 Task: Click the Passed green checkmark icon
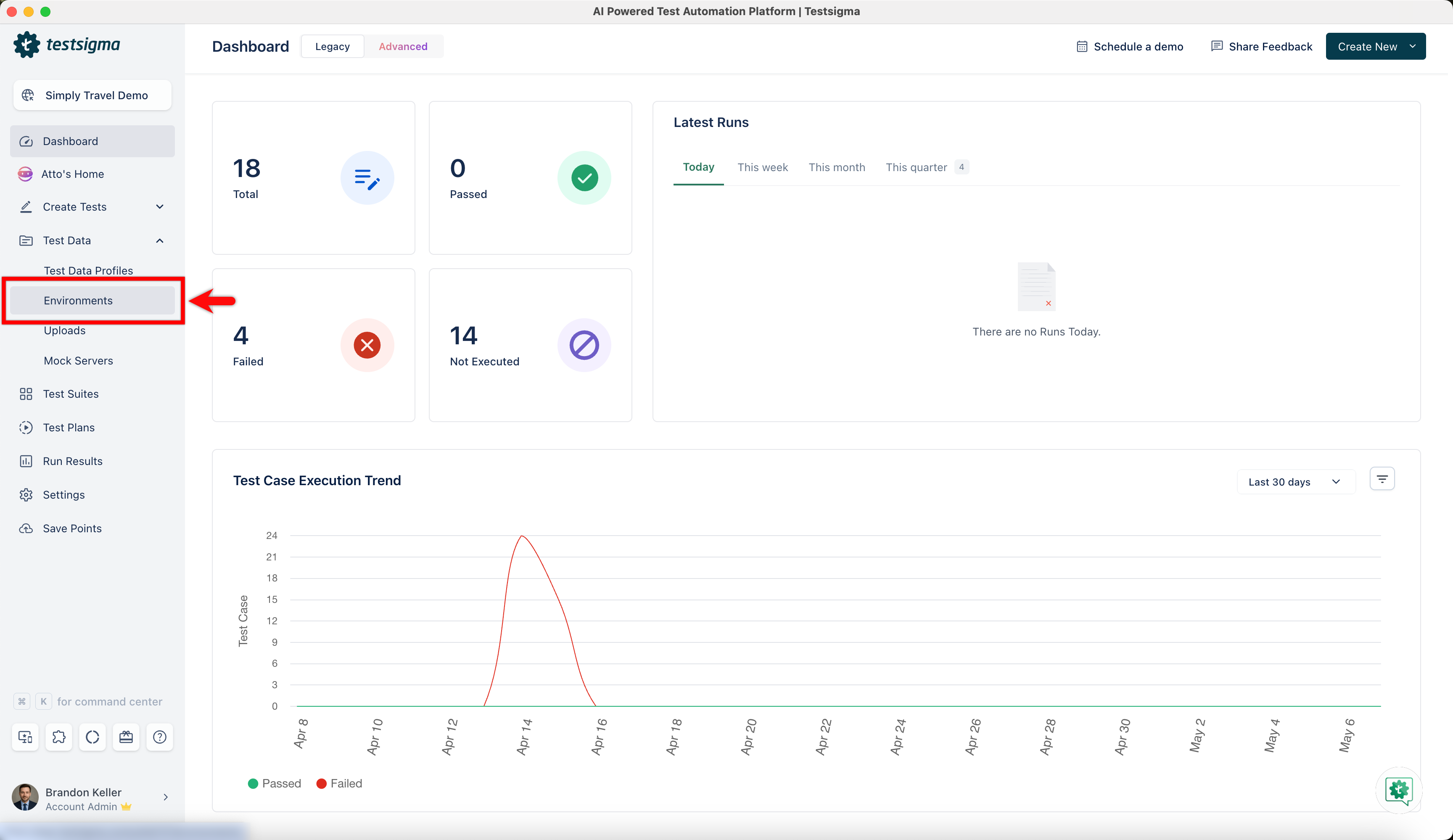coord(584,177)
